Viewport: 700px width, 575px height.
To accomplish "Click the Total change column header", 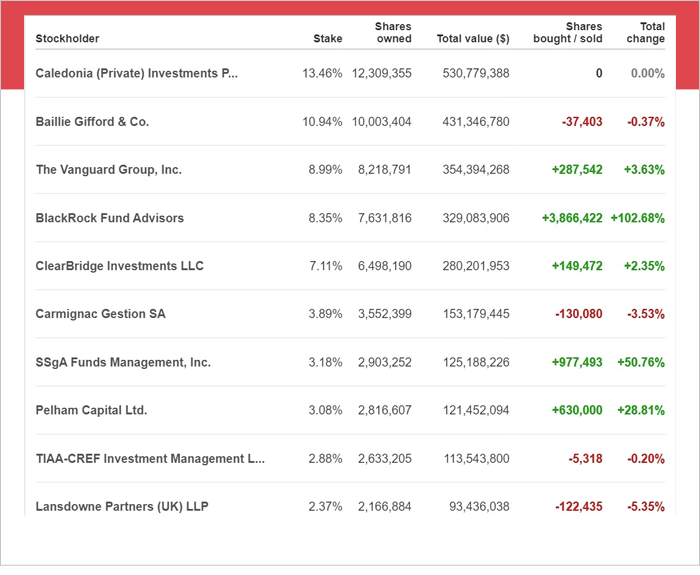I will click(646, 33).
